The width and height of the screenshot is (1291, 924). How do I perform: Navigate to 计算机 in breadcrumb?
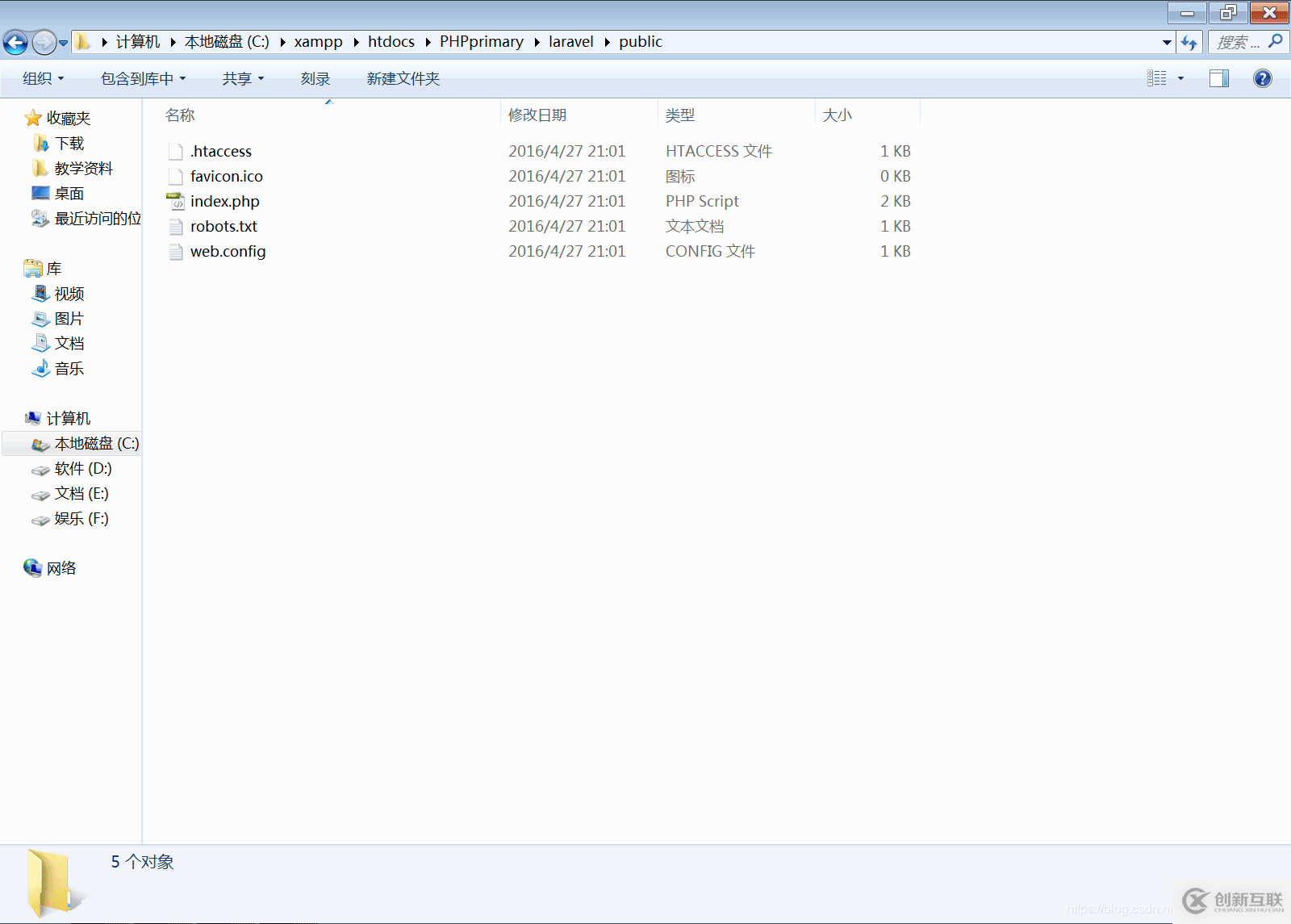(x=138, y=42)
